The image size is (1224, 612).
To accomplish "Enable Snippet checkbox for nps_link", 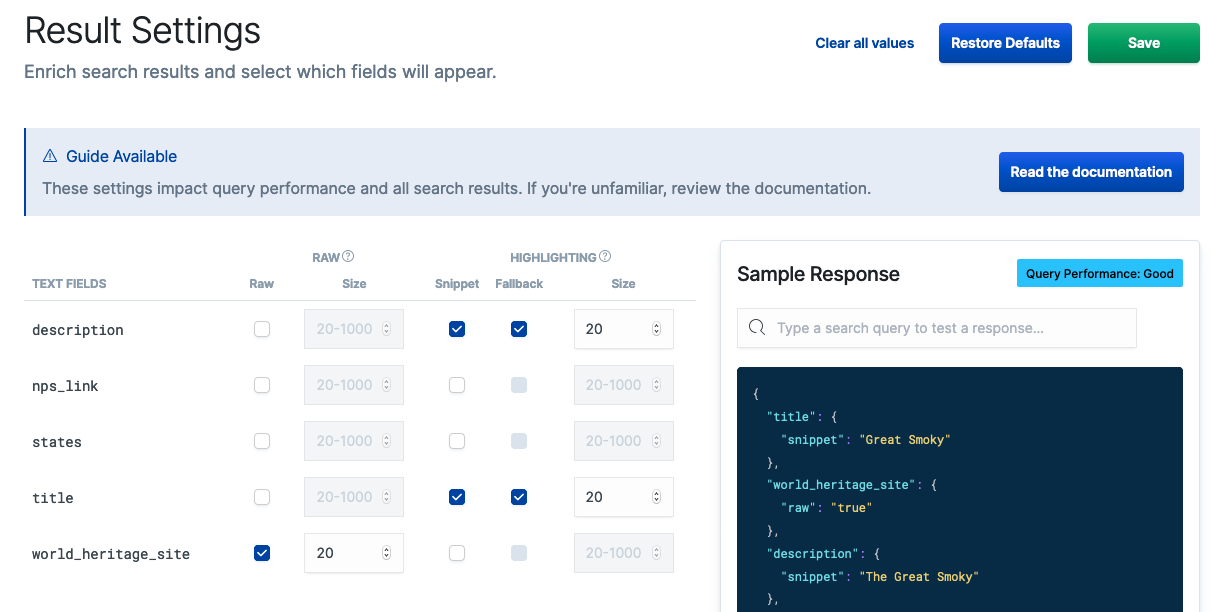I will point(457,385).
